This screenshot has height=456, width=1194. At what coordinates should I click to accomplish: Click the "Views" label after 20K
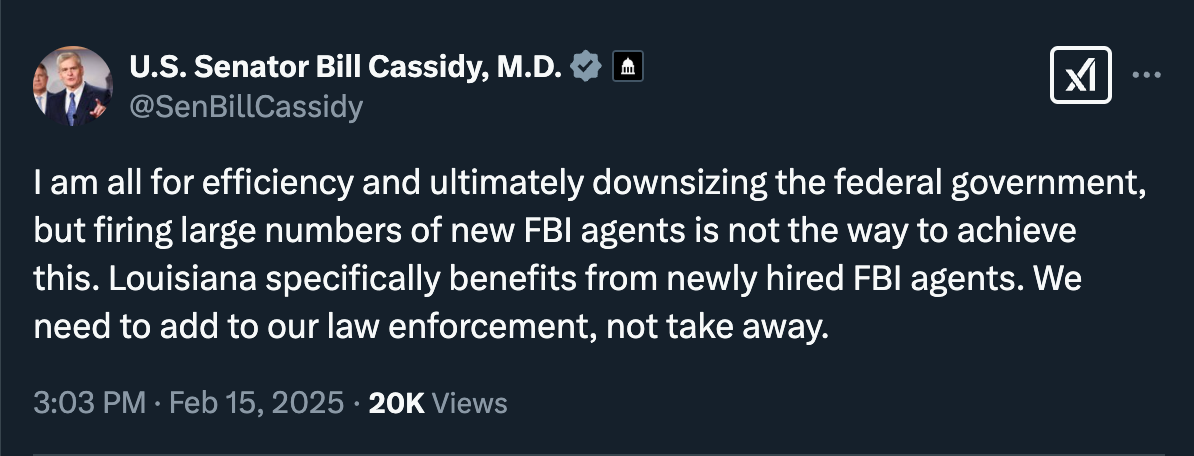pos(472,403)
